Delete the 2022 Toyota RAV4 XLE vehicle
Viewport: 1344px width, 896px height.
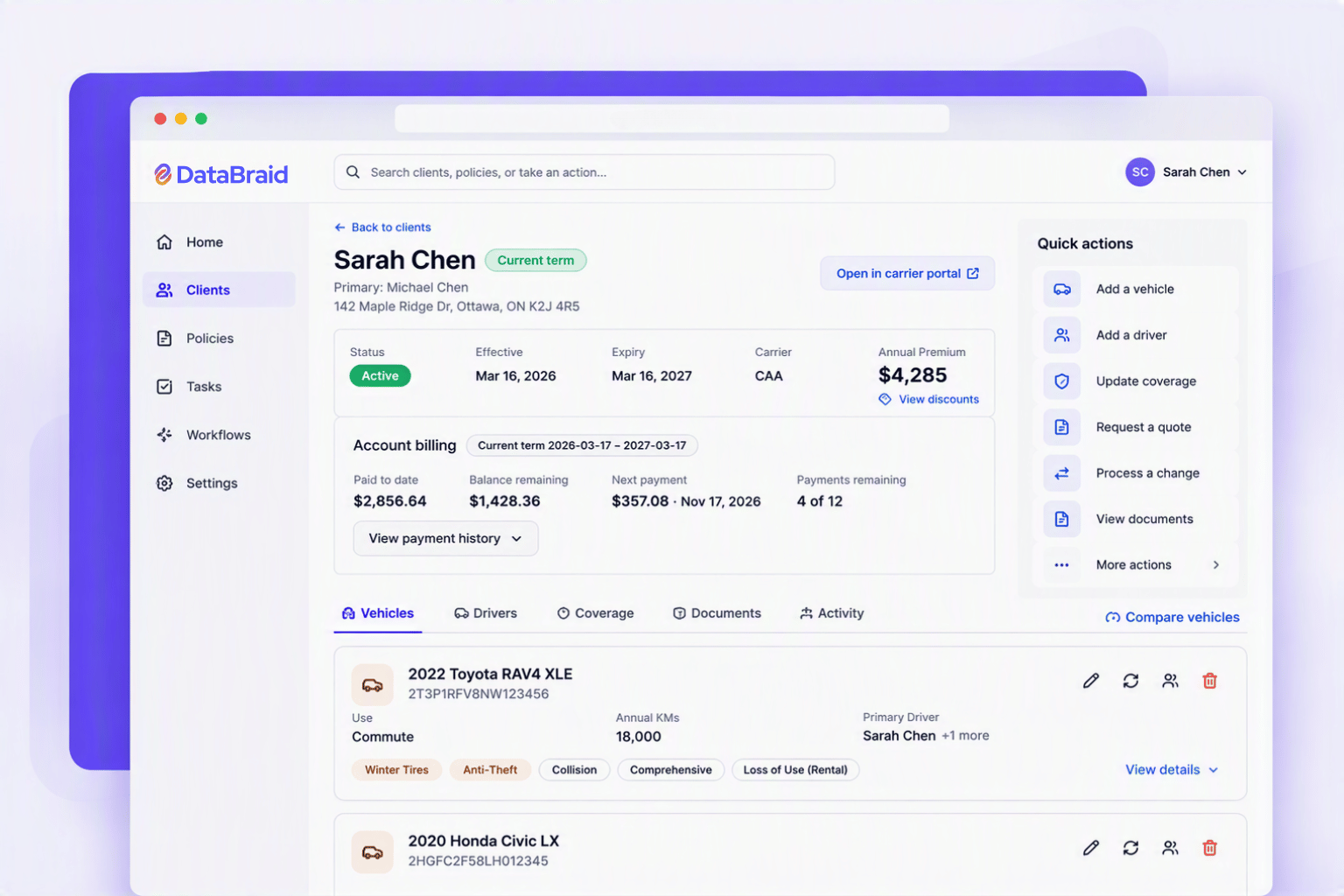1209,681
